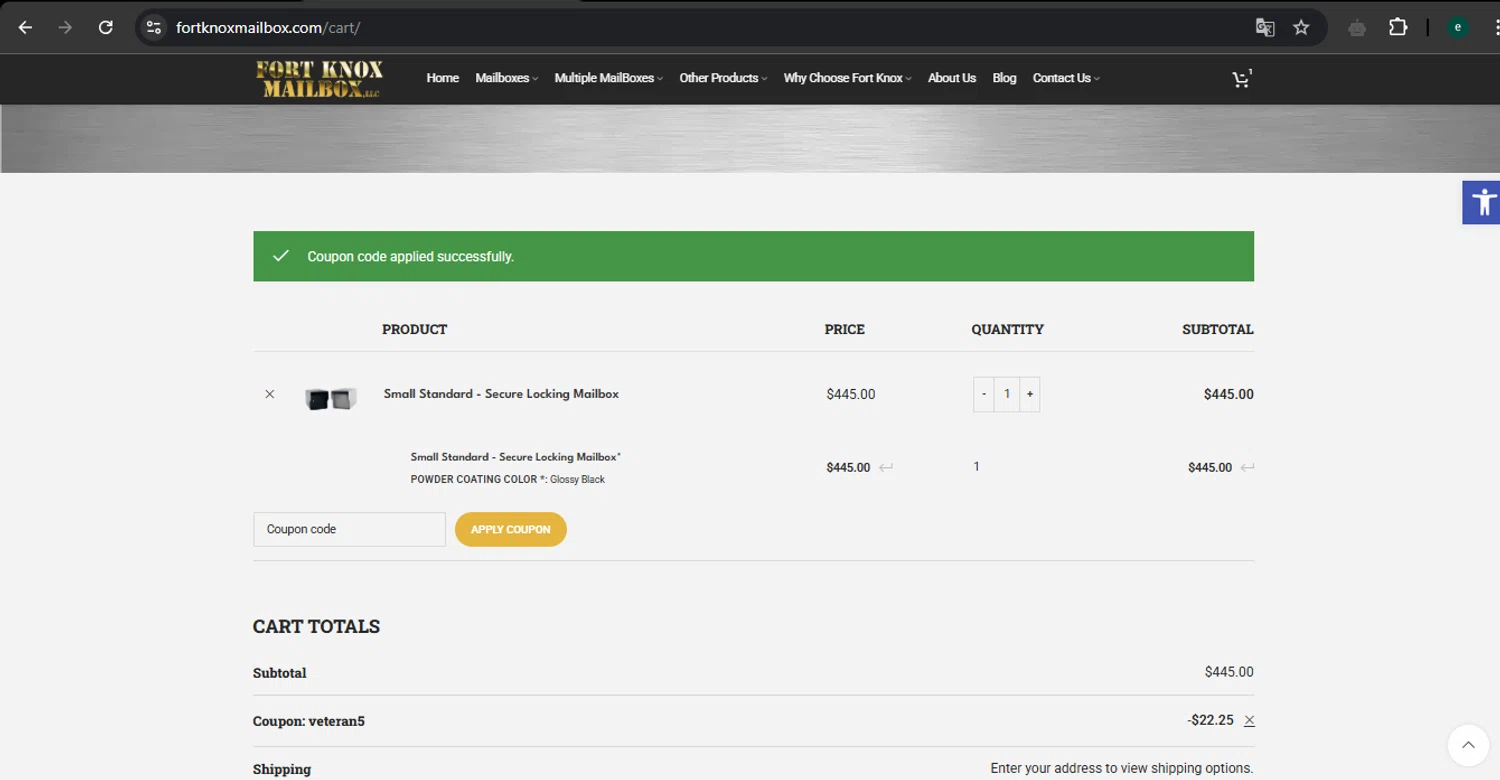
Task: Click the CART TOTALS heading
Action: pyautogui.click(x=316, y=627)
